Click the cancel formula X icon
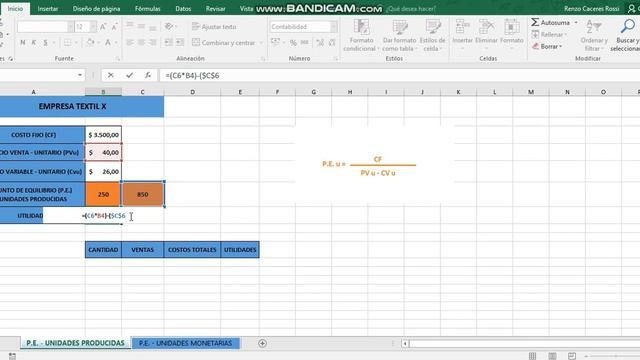 coord(110,75)
